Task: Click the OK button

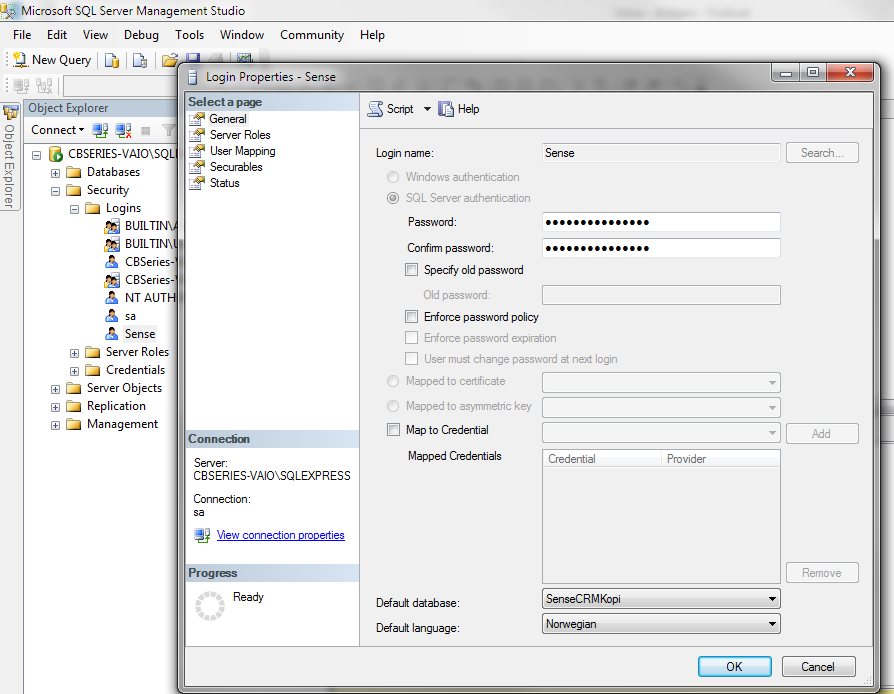Action: pos(734,667)
